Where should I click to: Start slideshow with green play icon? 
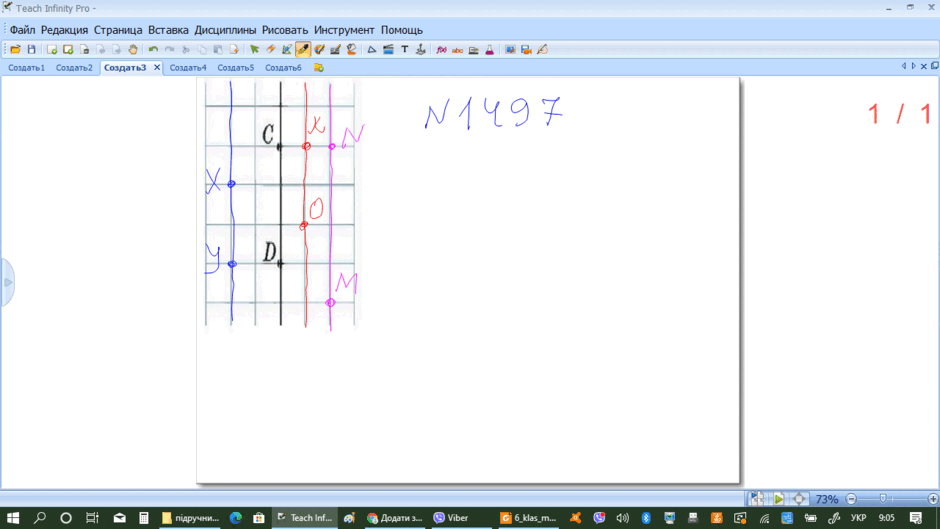click(x=778, y=498)
